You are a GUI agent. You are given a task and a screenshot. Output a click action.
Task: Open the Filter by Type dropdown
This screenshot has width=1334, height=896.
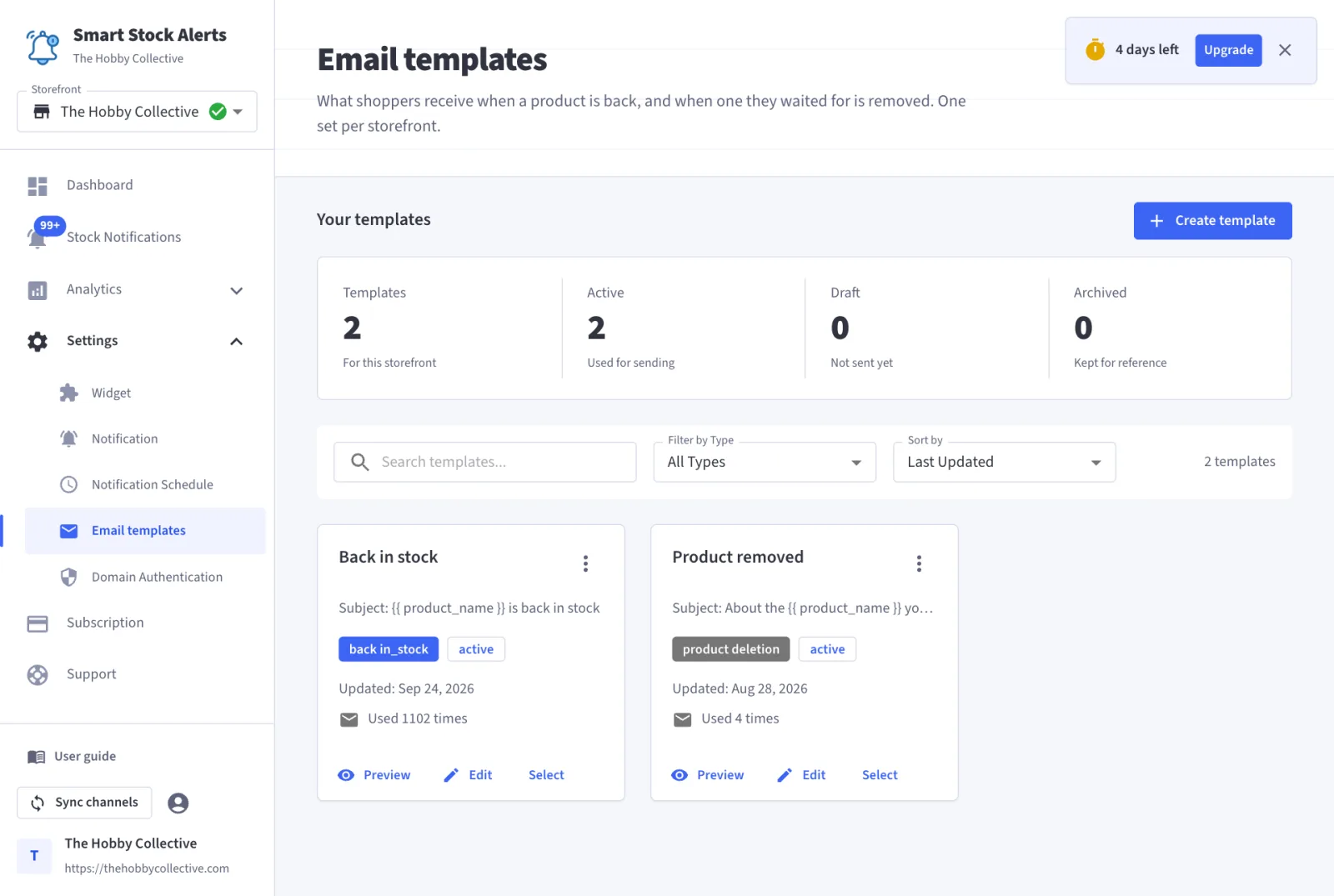[765, 463]
